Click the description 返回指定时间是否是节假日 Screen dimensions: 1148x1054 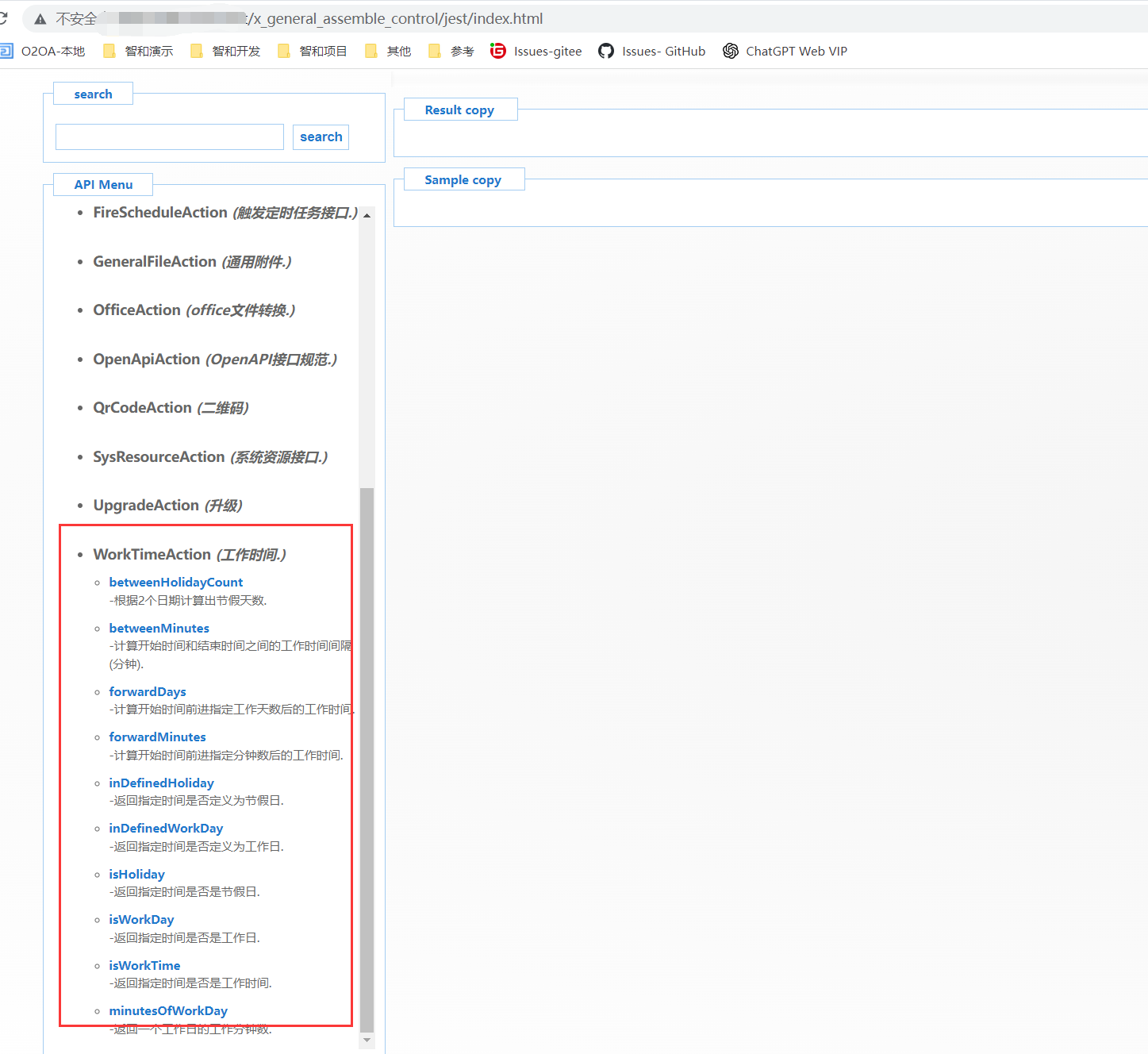[x=185, y=892]
